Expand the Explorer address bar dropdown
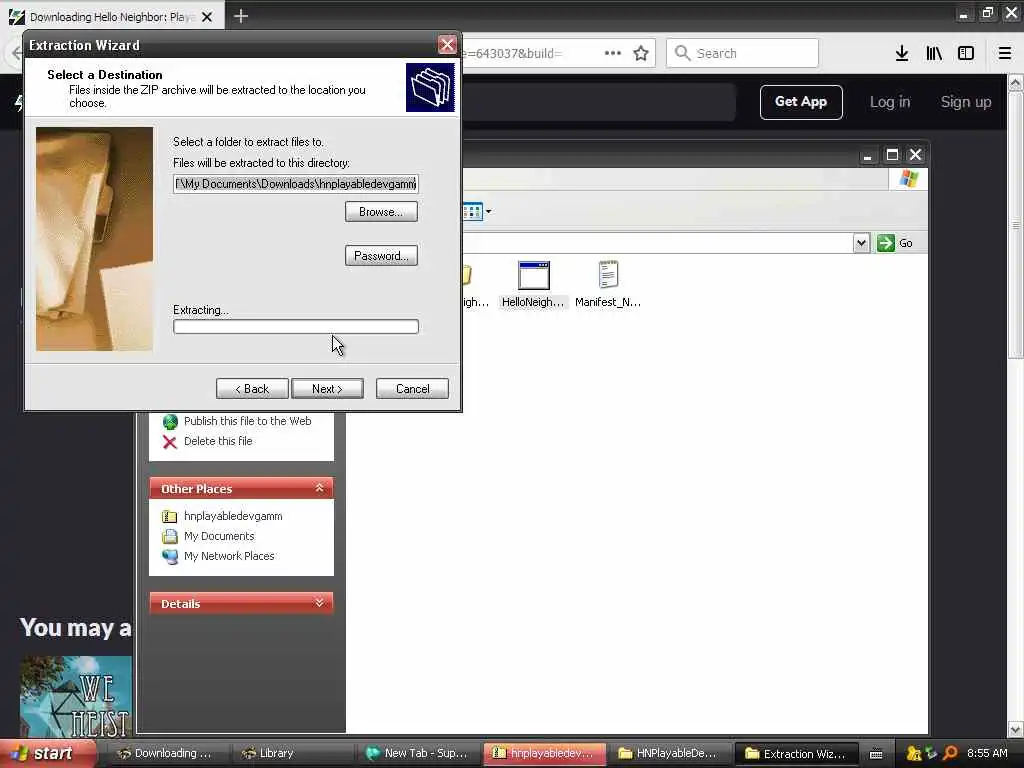 (x=861, y=243)
